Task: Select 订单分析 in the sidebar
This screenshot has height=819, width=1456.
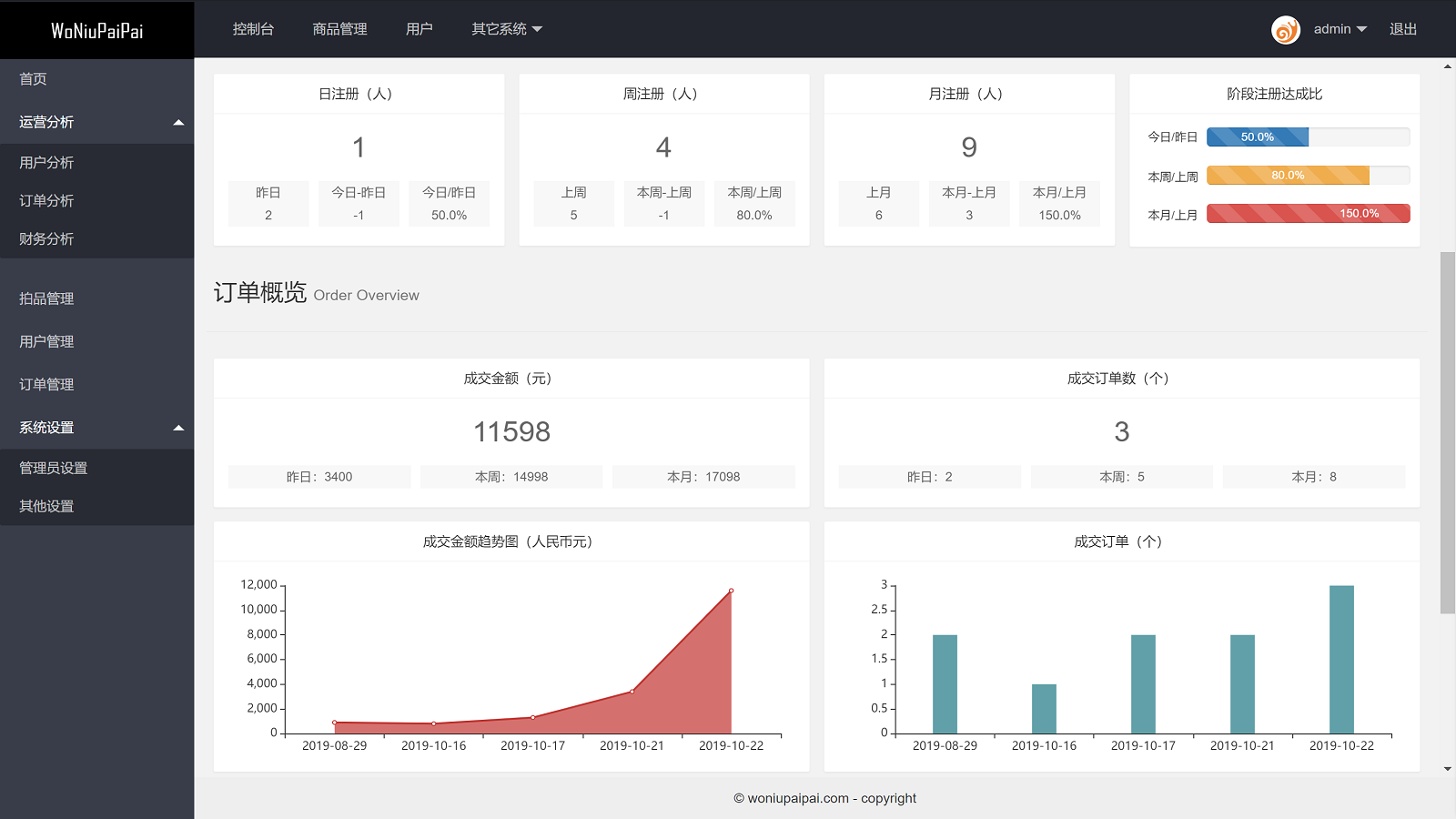Action: click(x=96, y=201)
